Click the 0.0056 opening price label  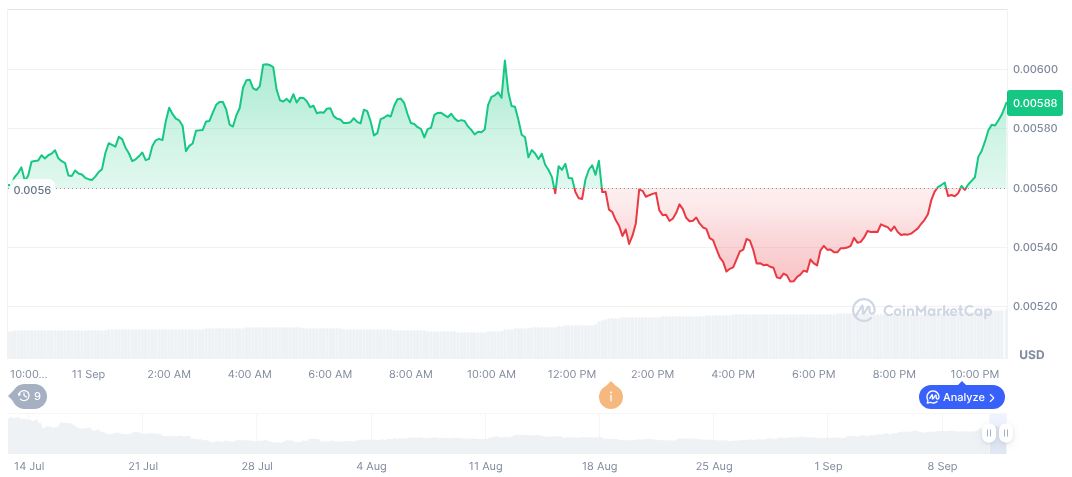(32, 189)
